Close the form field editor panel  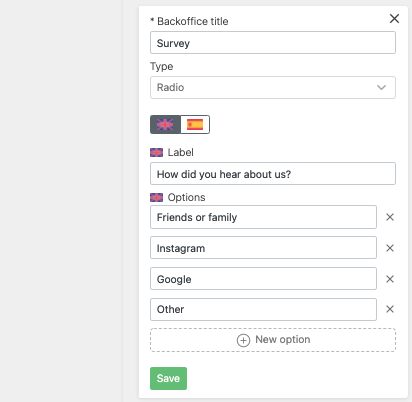394,19
